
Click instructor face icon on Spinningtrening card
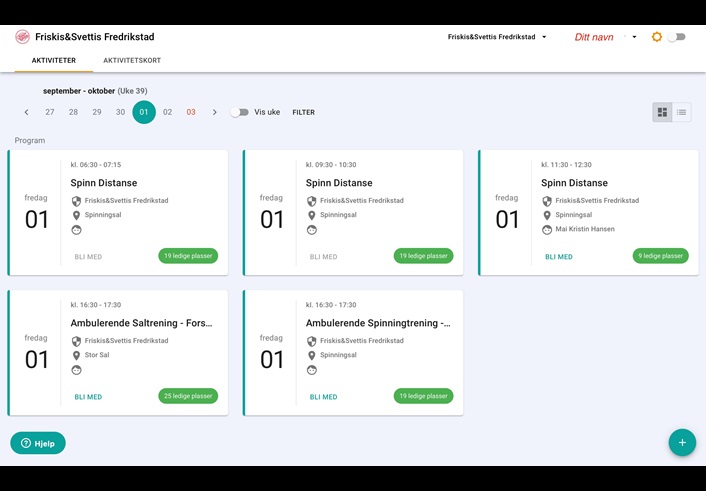pyautogui.click(x=312, y=370)
